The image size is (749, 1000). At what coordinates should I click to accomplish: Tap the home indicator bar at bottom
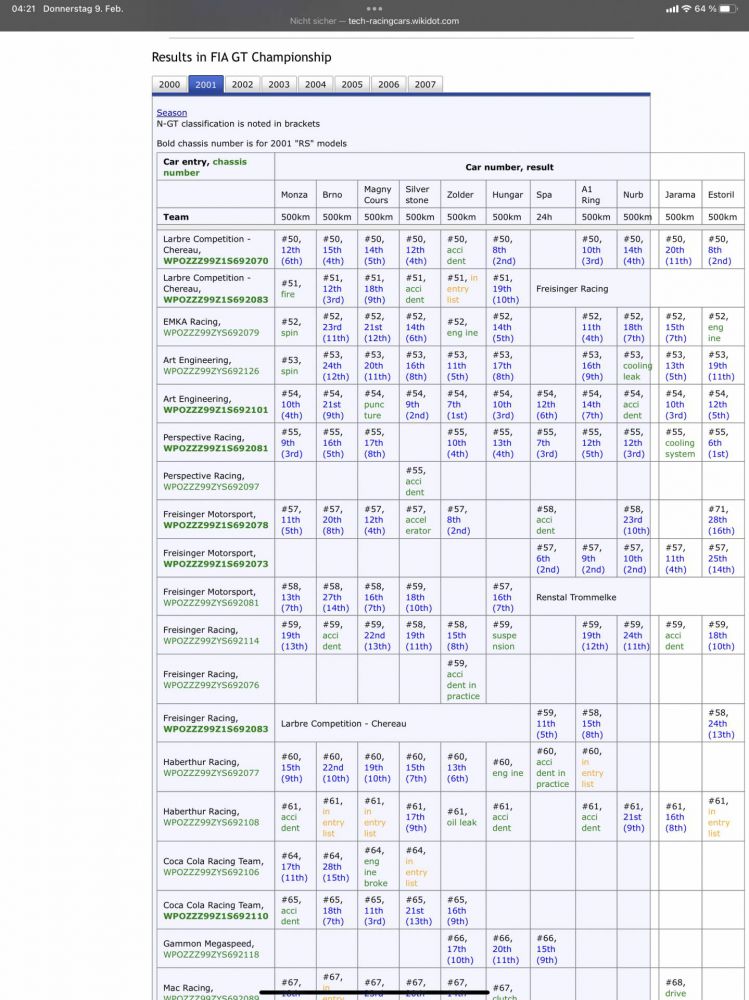pos(374,992)
